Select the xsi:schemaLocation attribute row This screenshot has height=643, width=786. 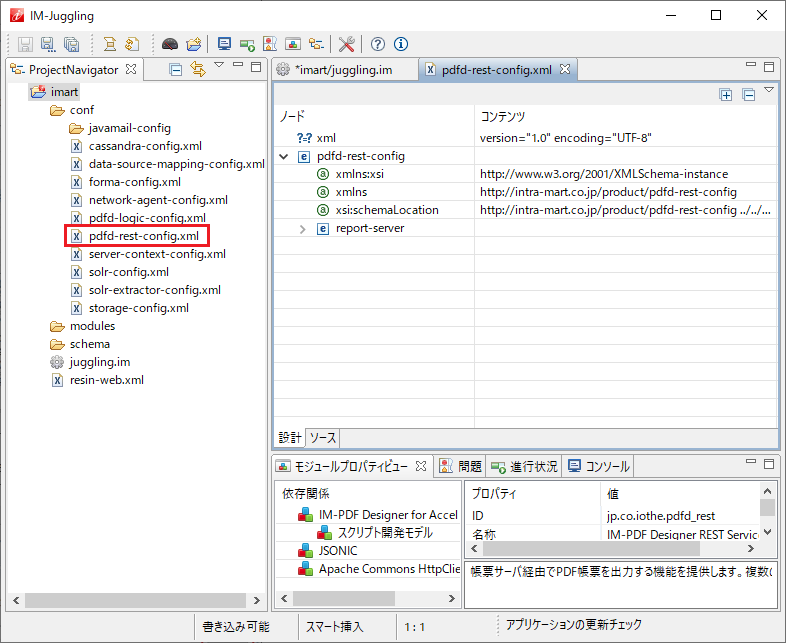[x=526, y=210]
